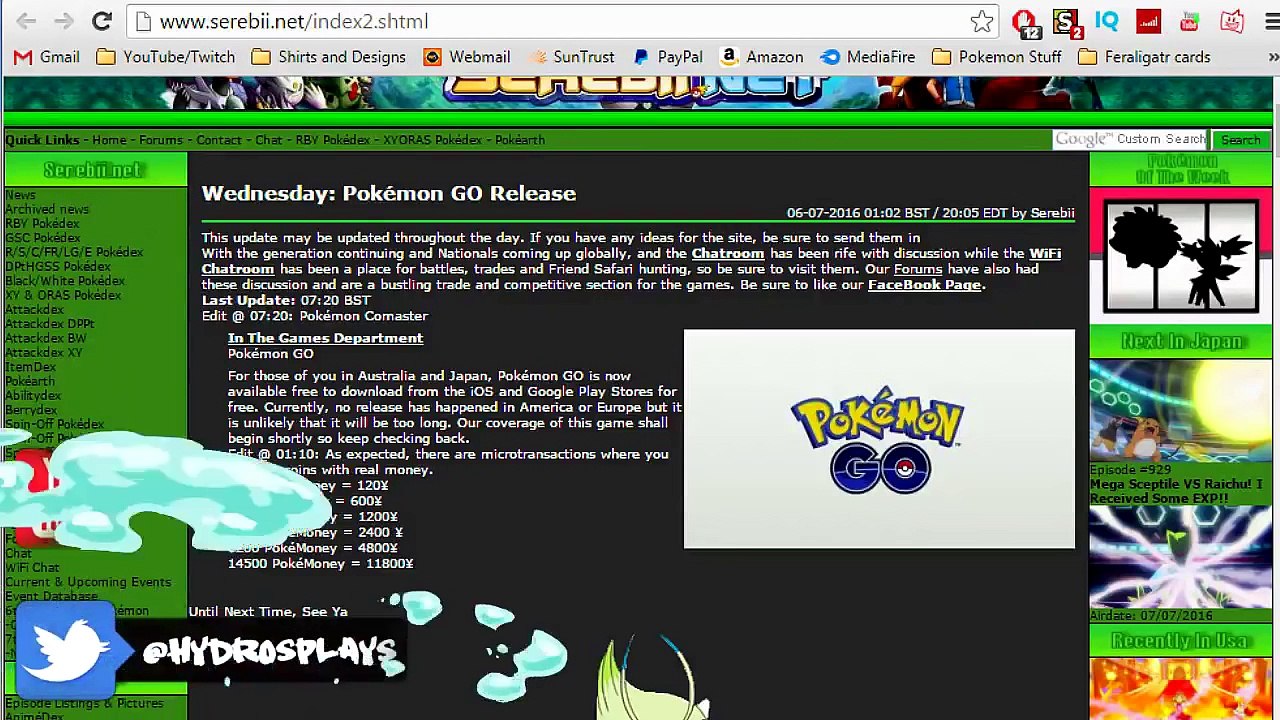Select XYORAS Pokédex in the Quick Links bar
Image resolution: width=1280 pixels, height=720 pixels.
[432, 140]
